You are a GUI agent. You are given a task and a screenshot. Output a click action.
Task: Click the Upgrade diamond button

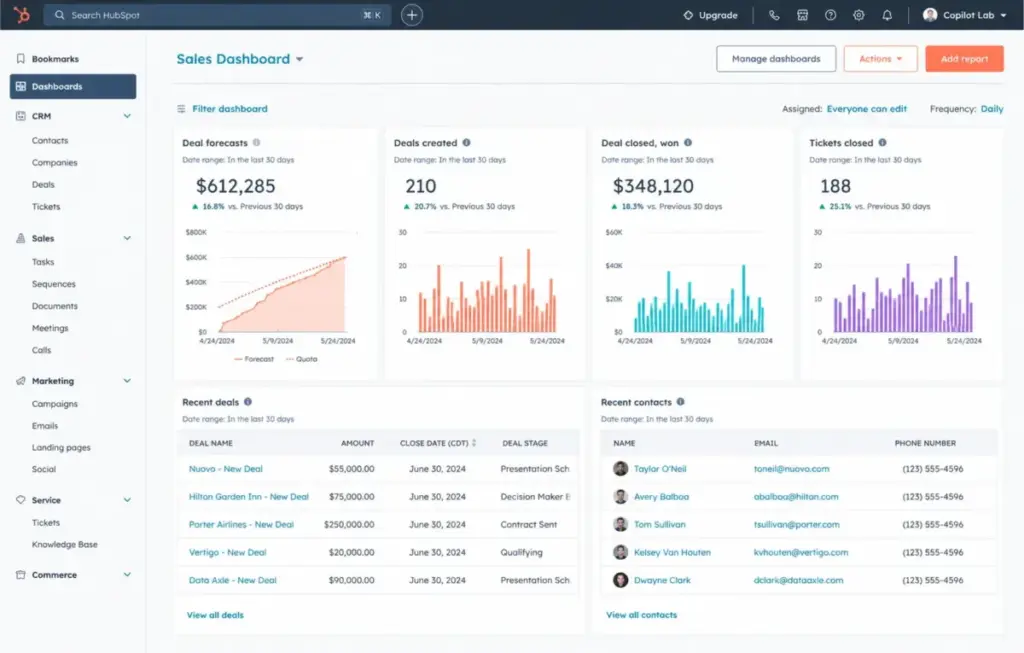click(710, 15)
